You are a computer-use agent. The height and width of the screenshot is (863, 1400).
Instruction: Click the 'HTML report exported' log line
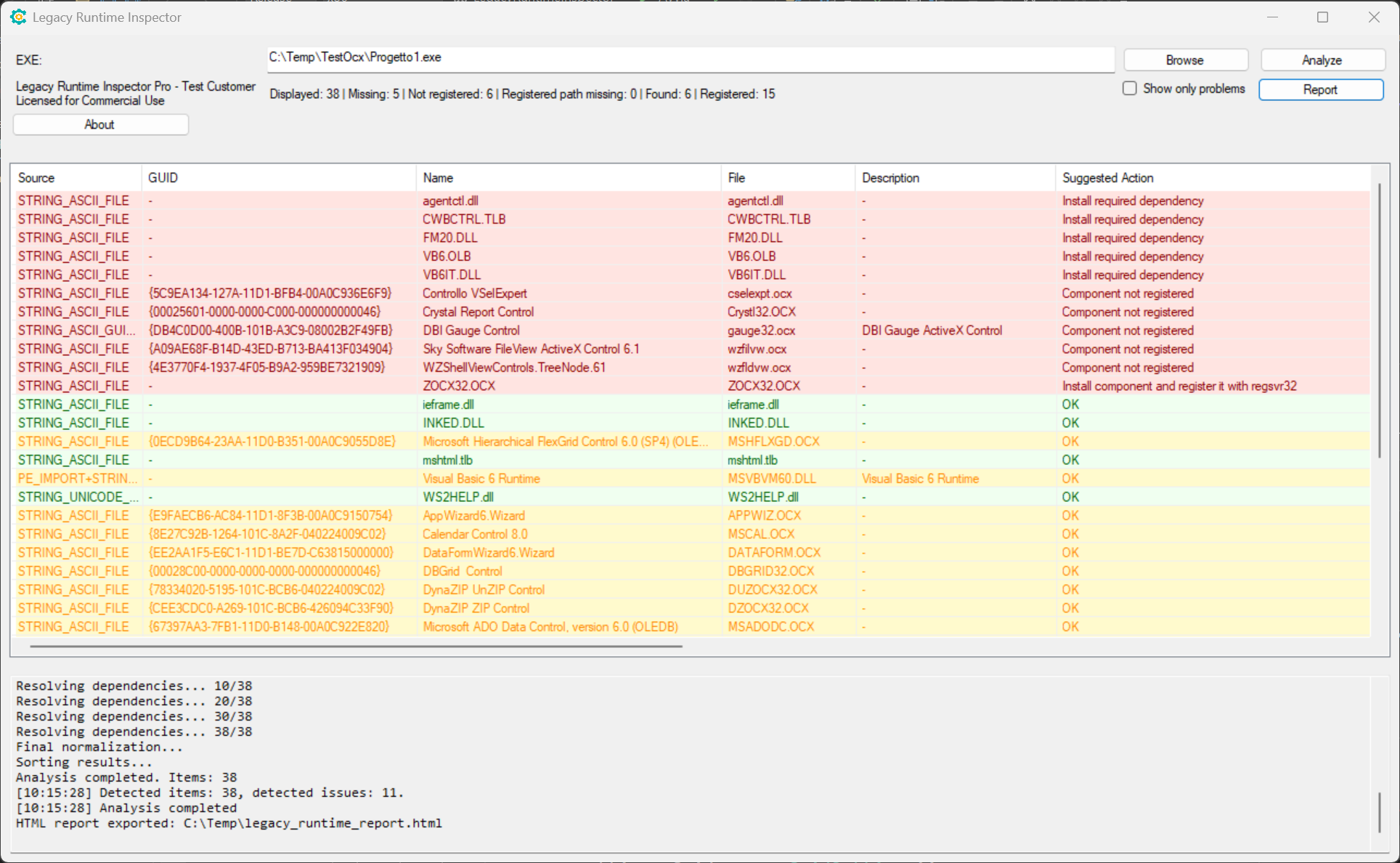tap(229, 823)
